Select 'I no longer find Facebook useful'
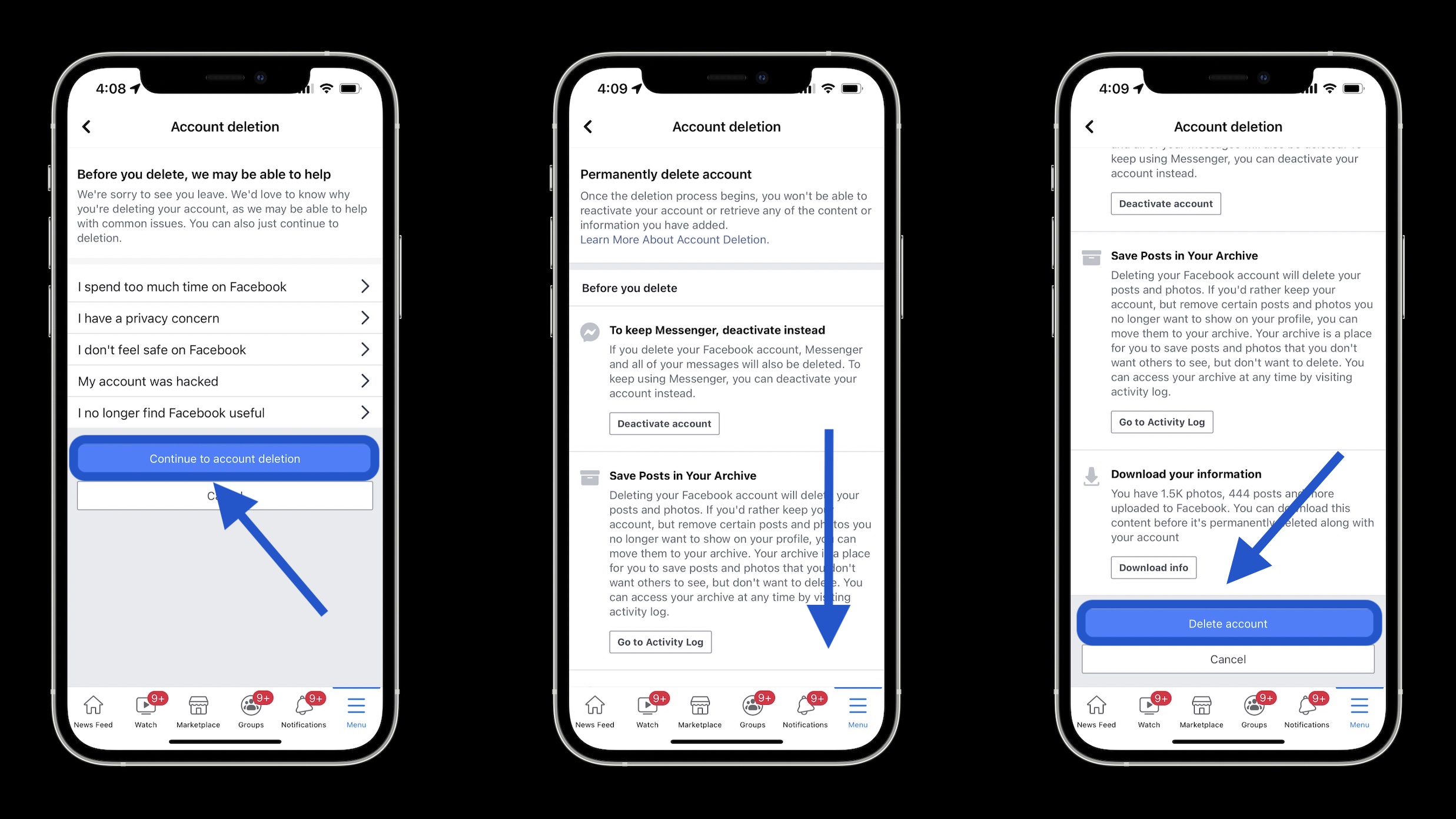Image resolution: width=1456 pixels, height=819 pixels. tap(225, 412)
